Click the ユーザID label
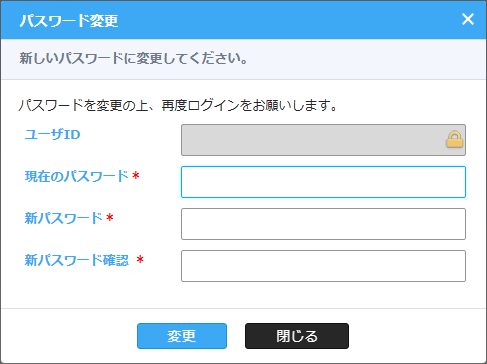 (53, 135)
